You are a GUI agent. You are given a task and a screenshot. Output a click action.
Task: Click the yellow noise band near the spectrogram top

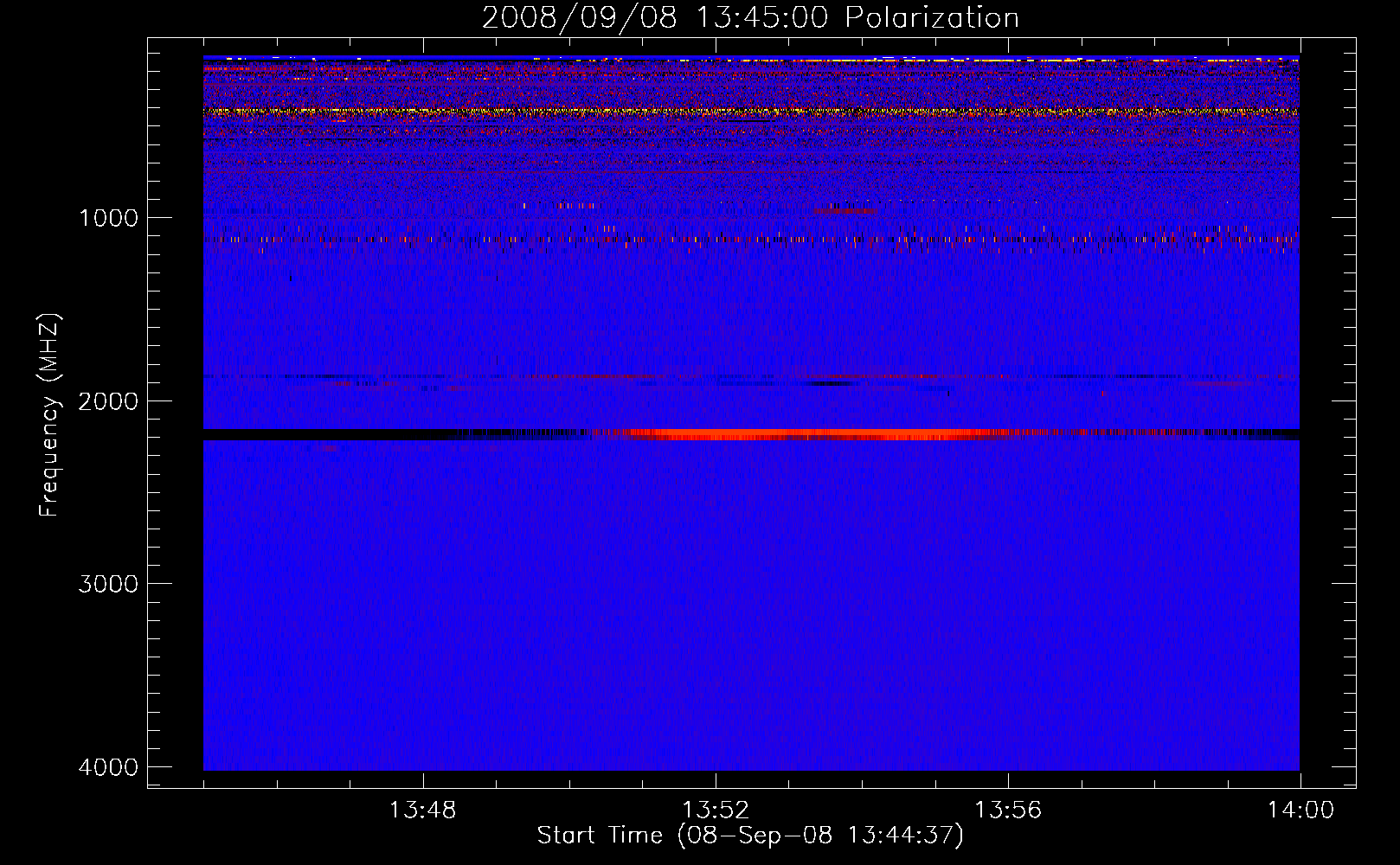(x=751, y=112)
